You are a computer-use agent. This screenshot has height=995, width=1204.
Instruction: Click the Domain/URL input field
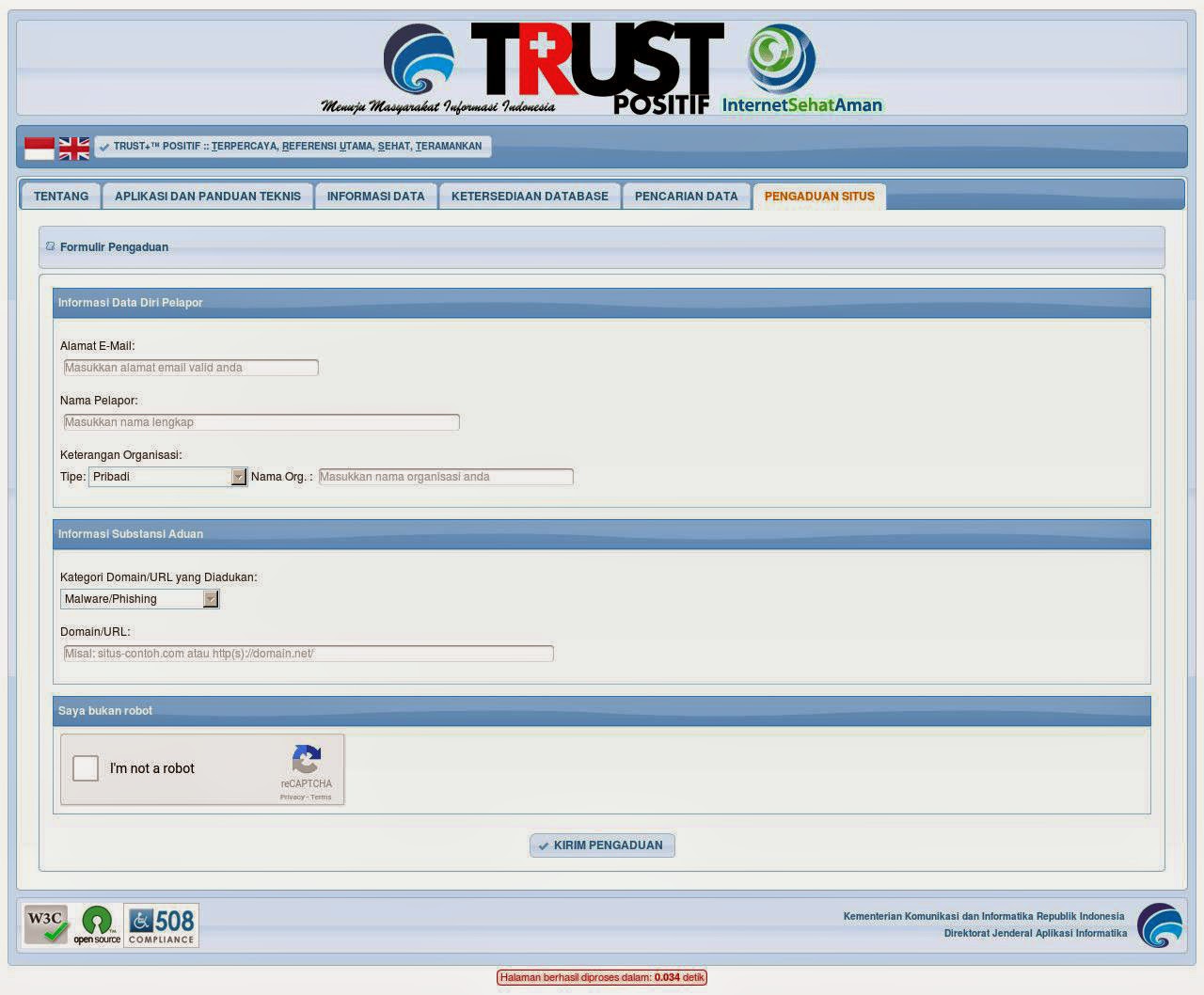coord(308,654)
